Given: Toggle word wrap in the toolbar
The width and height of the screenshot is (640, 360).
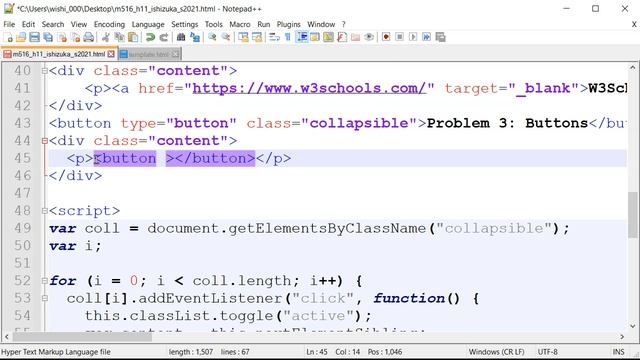Looking at the screenshot, I should point(274,38).
